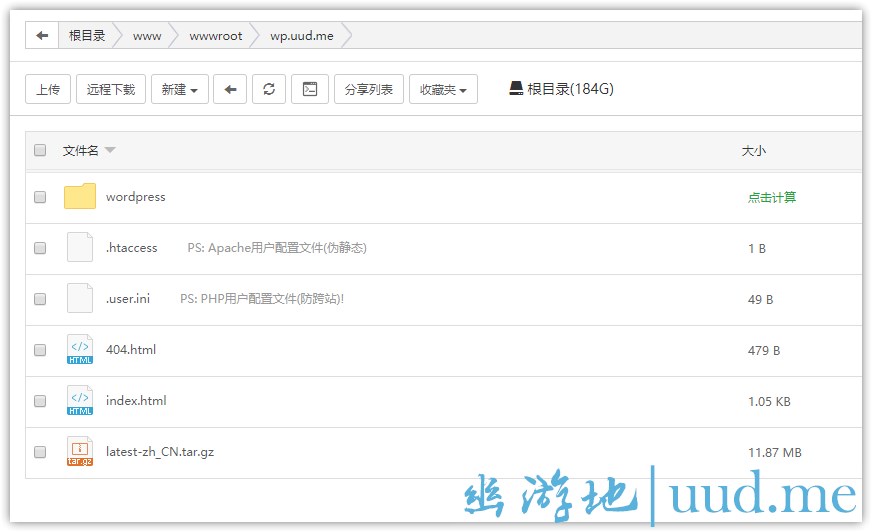Open the wordpress folder icon
Screen dimensions: 872x532
coord(80,197)
